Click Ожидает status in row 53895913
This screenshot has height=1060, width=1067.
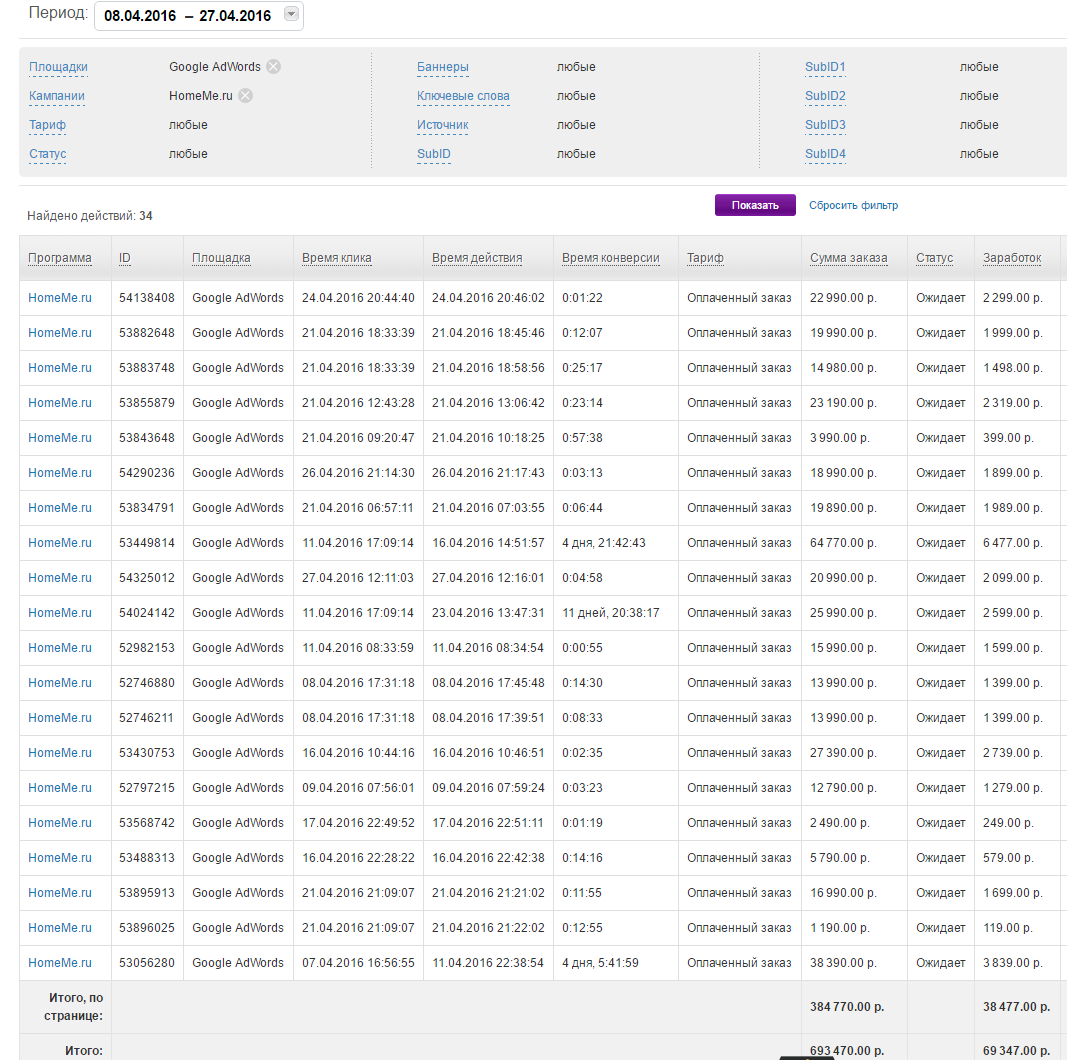940,893
